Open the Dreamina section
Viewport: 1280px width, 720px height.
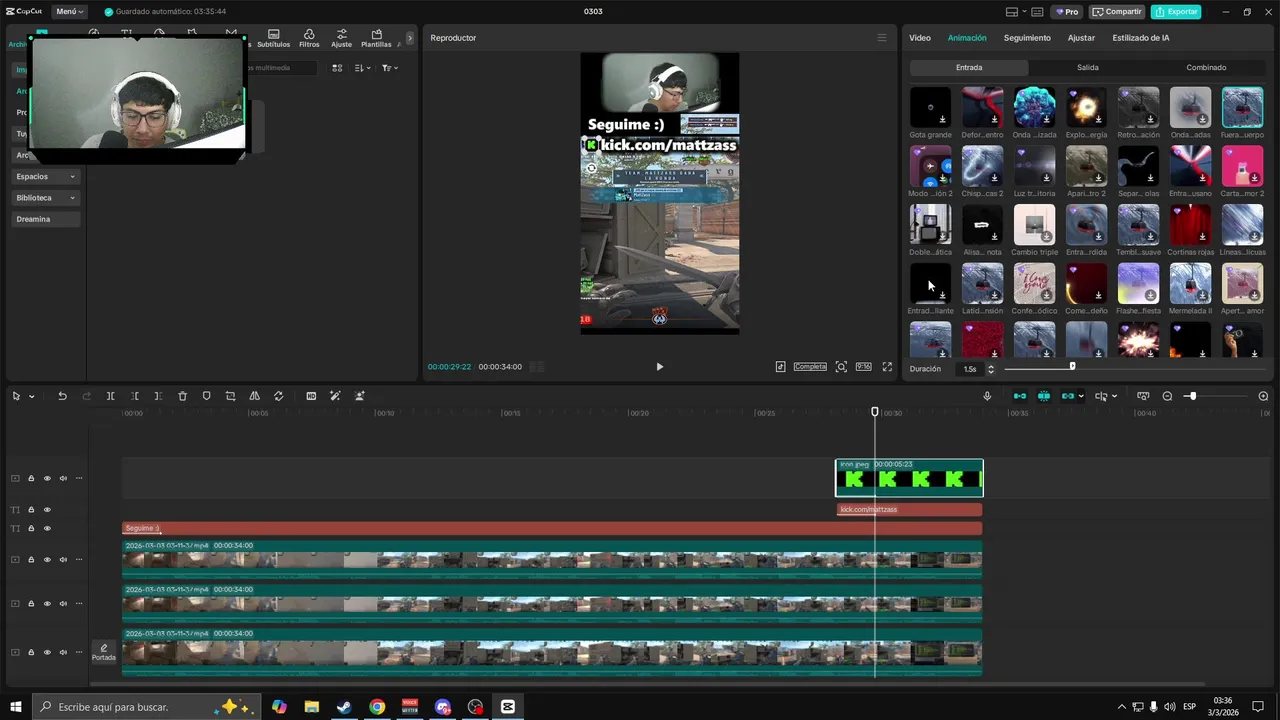[x=45, y=219]
